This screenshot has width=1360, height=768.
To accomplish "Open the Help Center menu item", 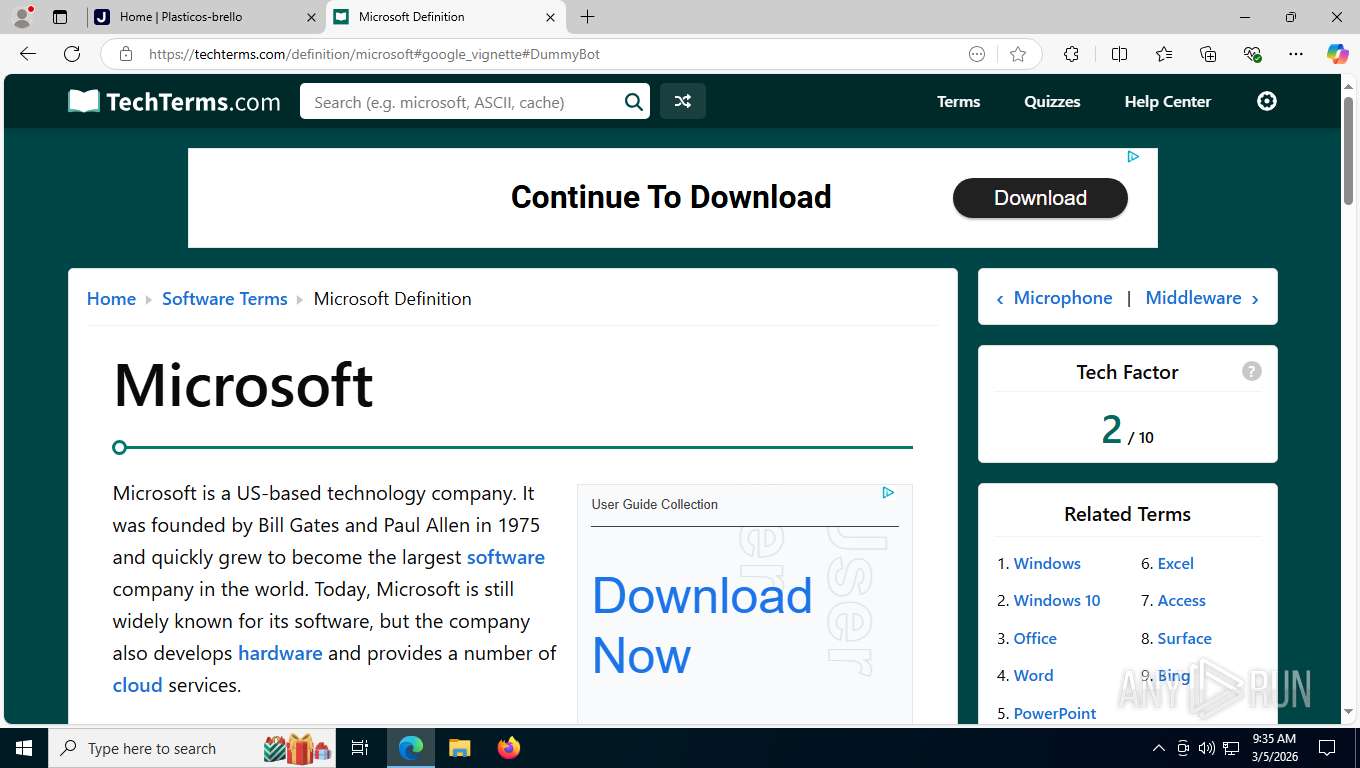I will 1167,101.
